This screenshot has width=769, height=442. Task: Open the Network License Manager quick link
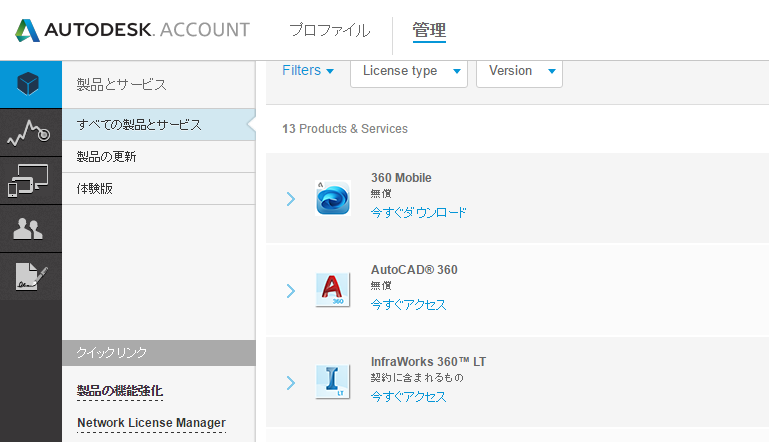tap(151, 423)
